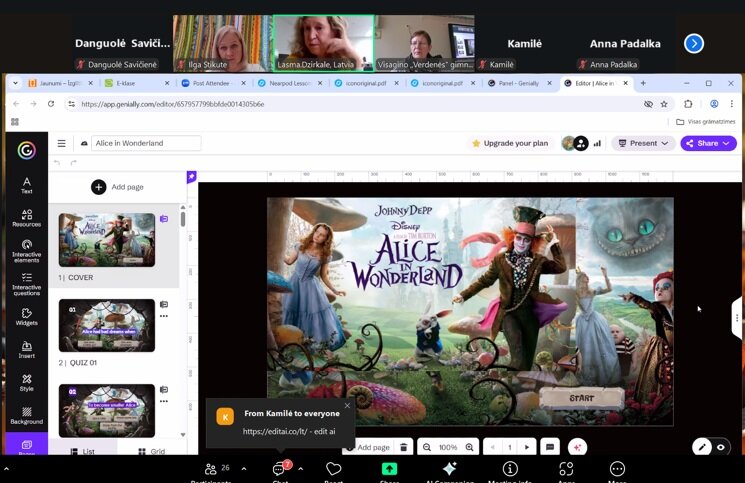Zoom in with the magnifier plus icon

click(469, 447)
